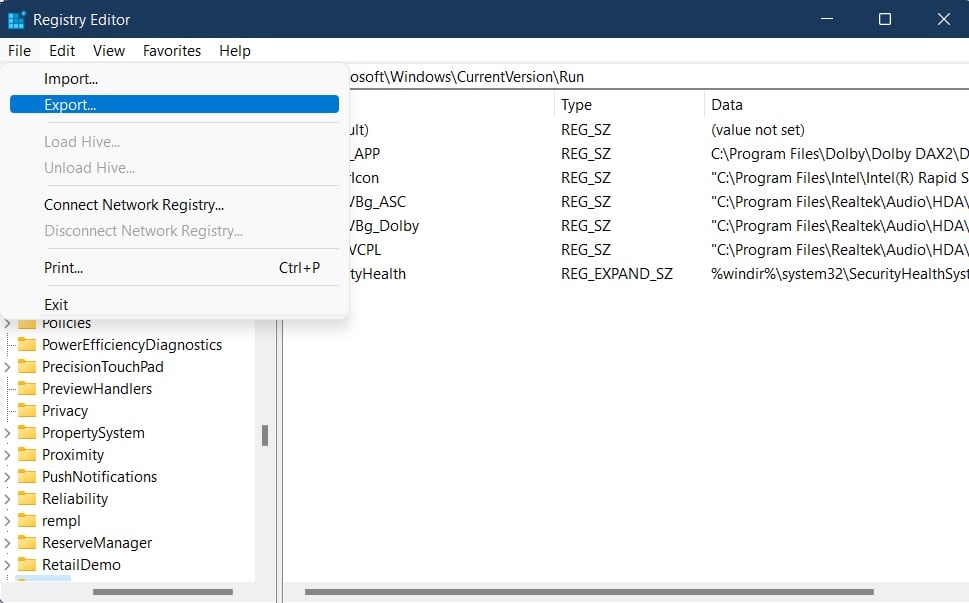The width and height of the screenshot is (969, 603).
Task: Select the RetailDemo tree label
Action: [81, 565]
